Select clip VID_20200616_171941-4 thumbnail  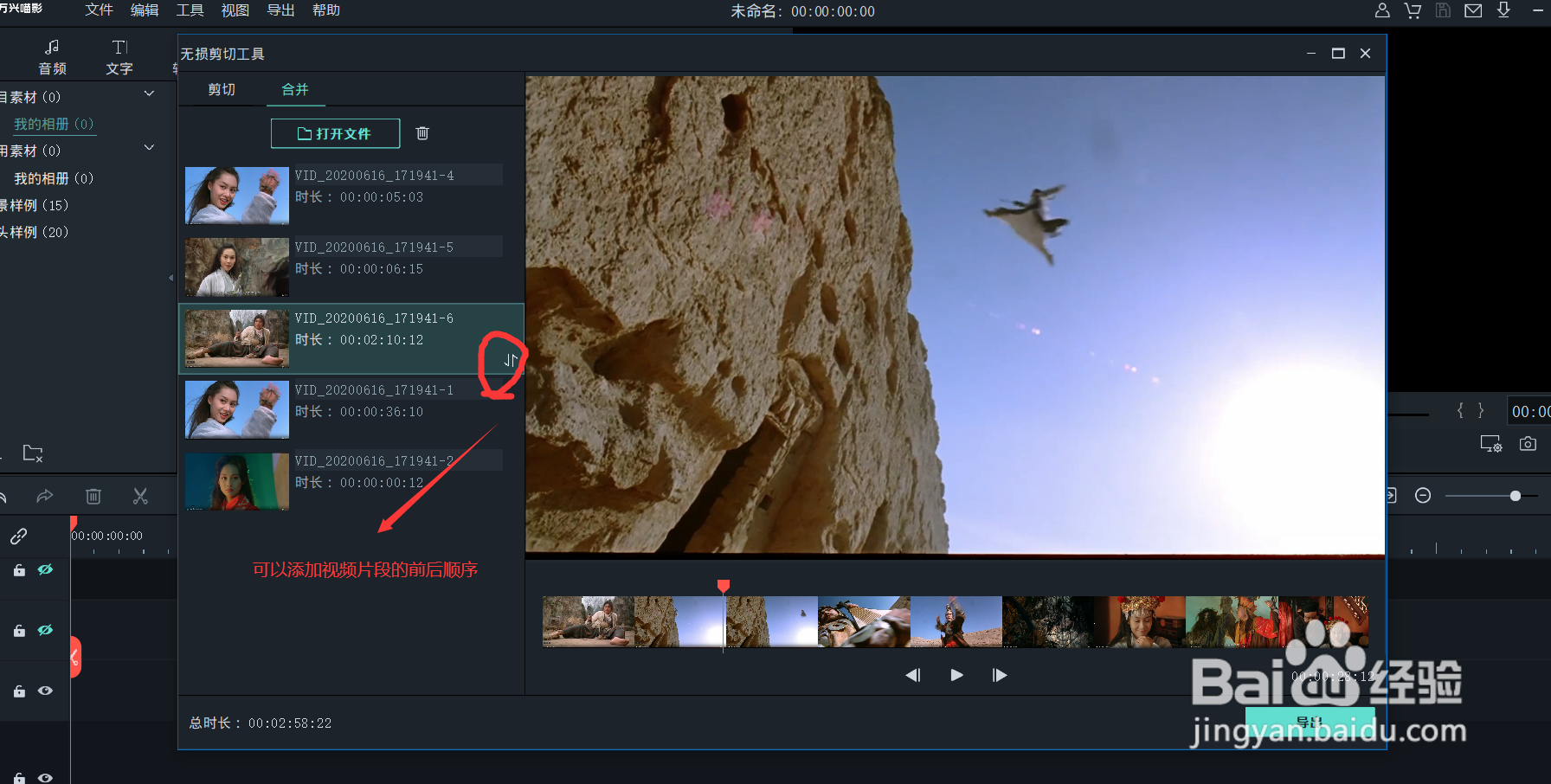pos(237,196)
